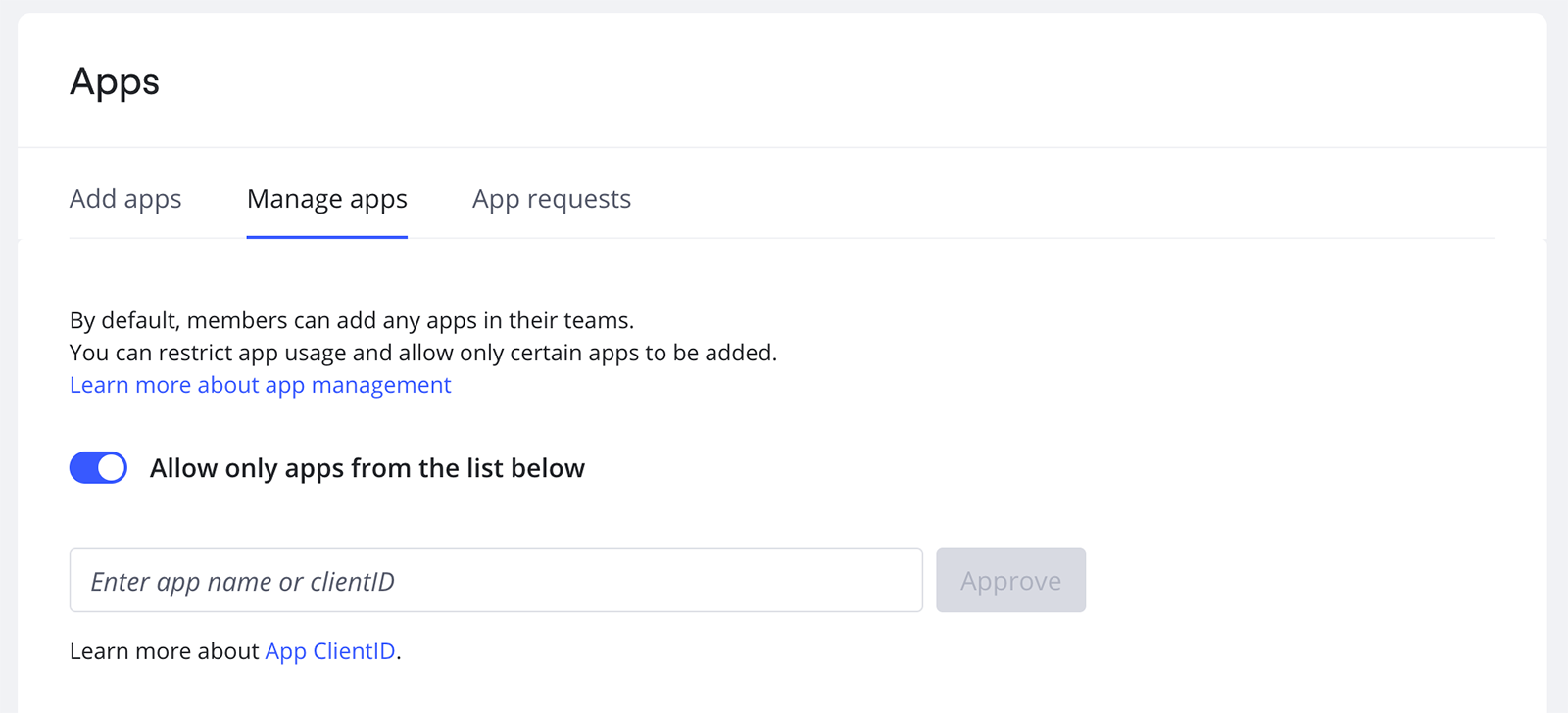Click the word 'Add' in the Add apps tab
Viewport: 1568px width, 713px height.
pos(93,199)
